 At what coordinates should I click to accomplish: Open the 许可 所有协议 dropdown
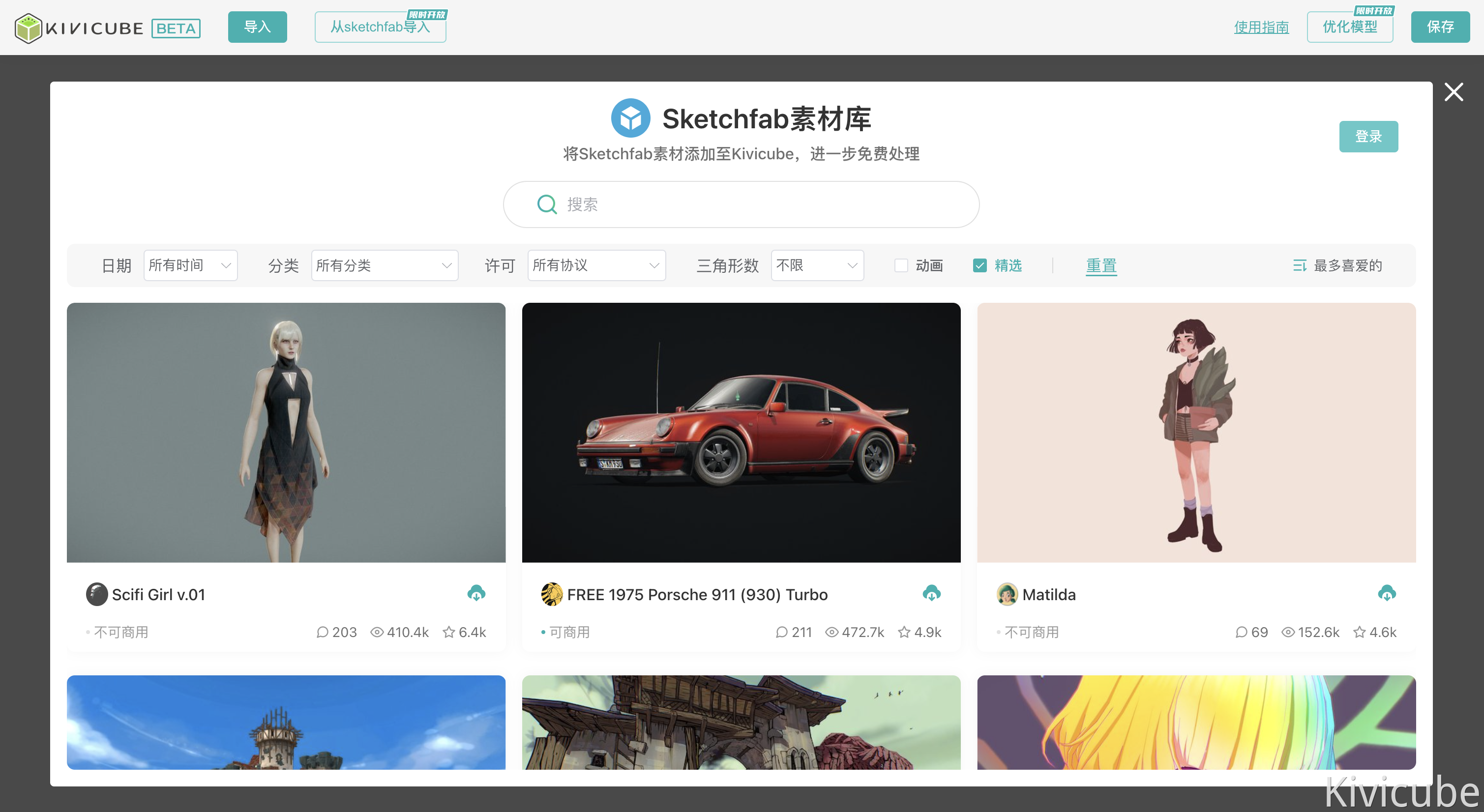596,265
